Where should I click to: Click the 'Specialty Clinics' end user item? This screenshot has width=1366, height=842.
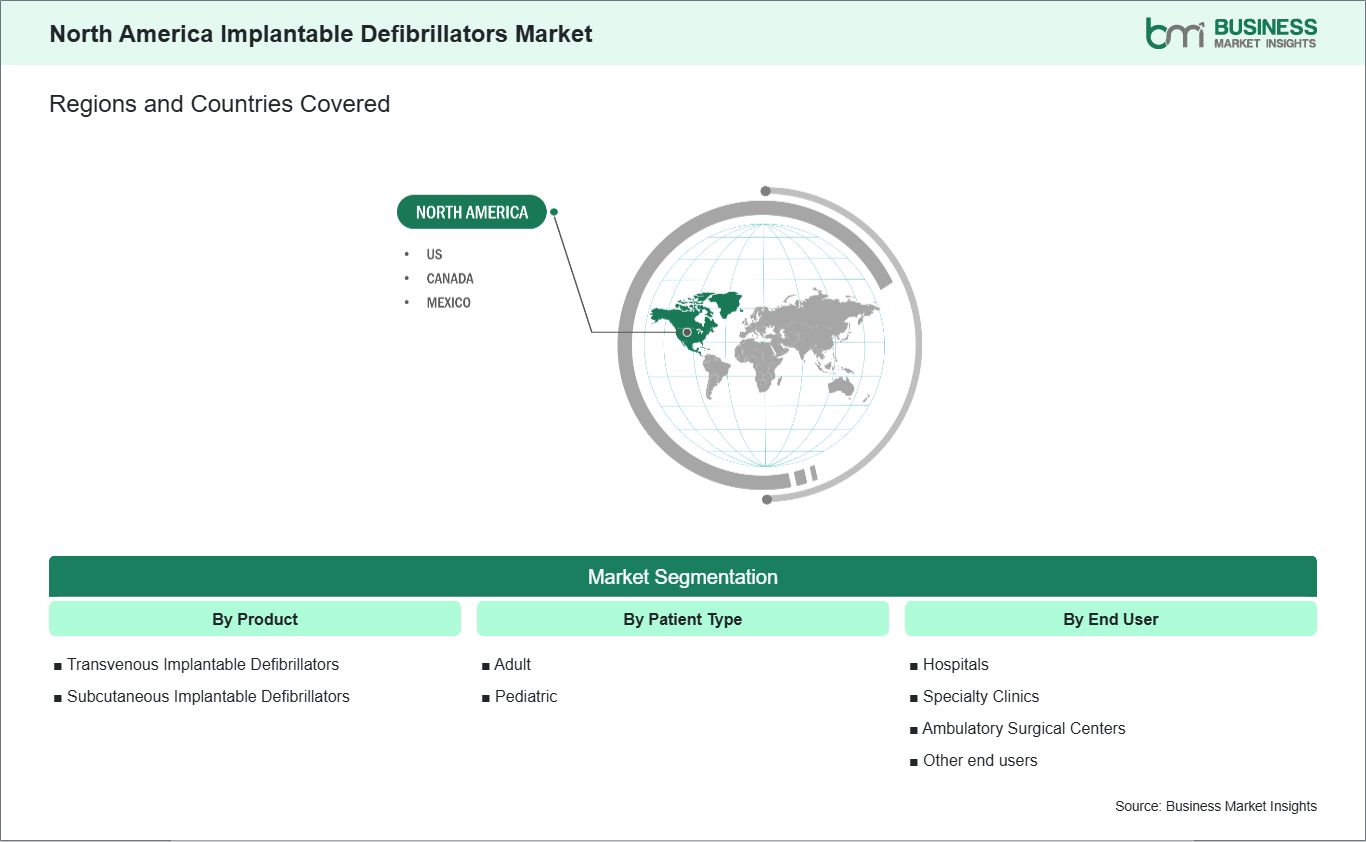point(981,696)
